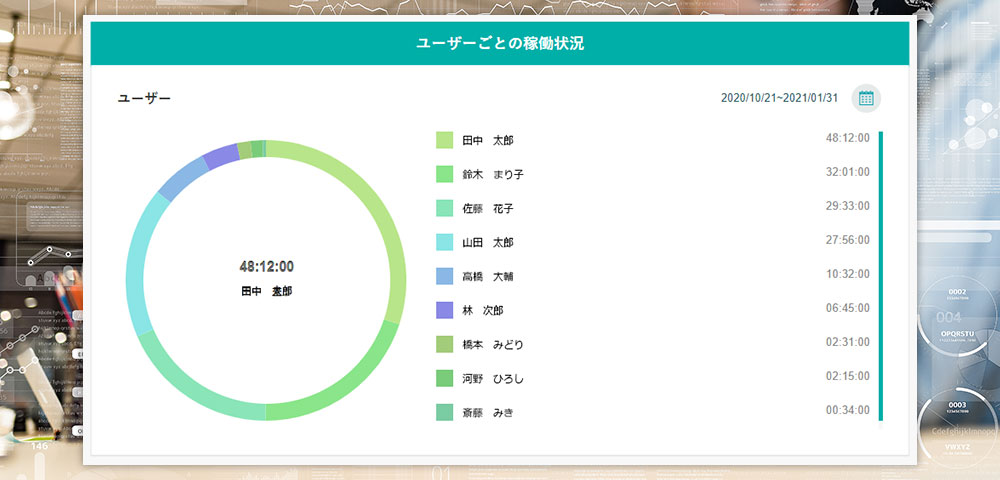The height and width of the screenshot is (480, 1000).
Task: Click the name 橋本 みどり in the legend
Action: click(x=493, y=345)
